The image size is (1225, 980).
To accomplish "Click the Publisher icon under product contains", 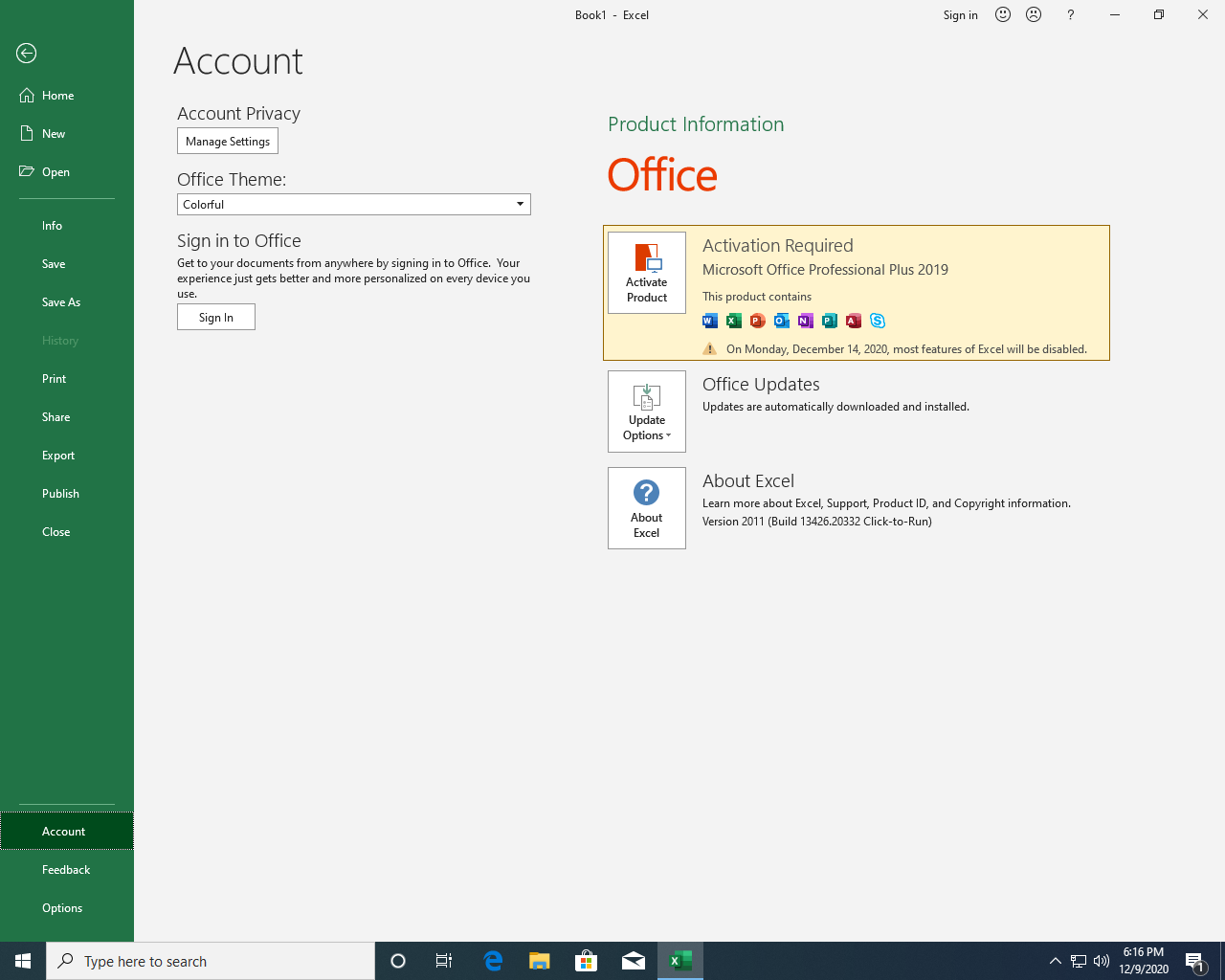I will tap(830, 321).
